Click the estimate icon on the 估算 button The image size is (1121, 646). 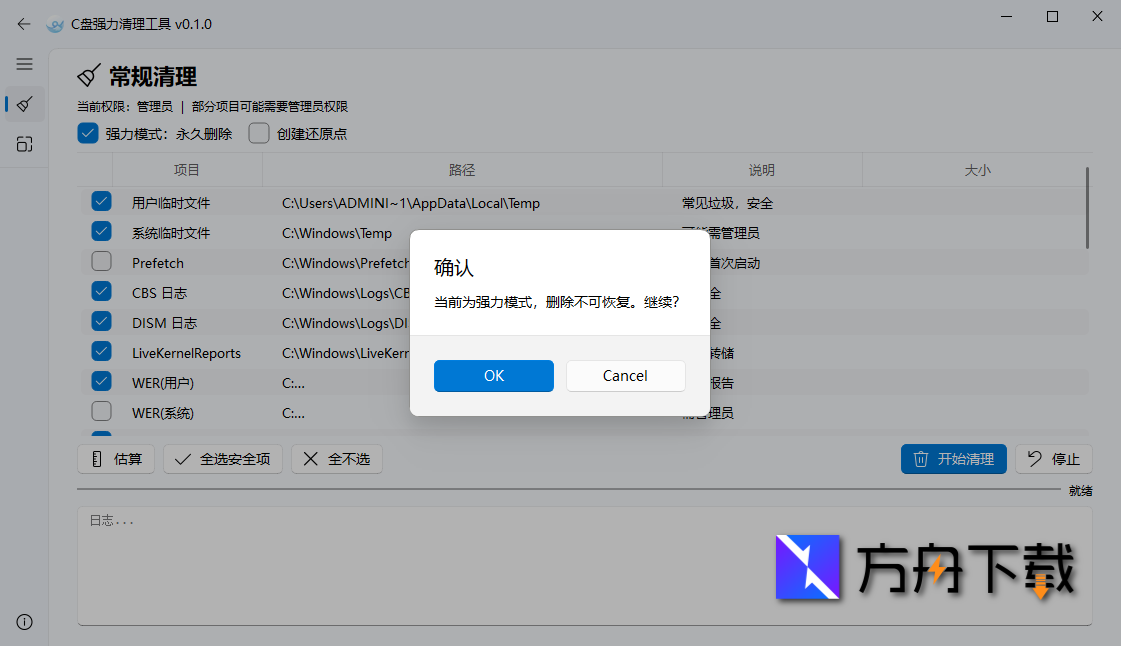(96, 459)
